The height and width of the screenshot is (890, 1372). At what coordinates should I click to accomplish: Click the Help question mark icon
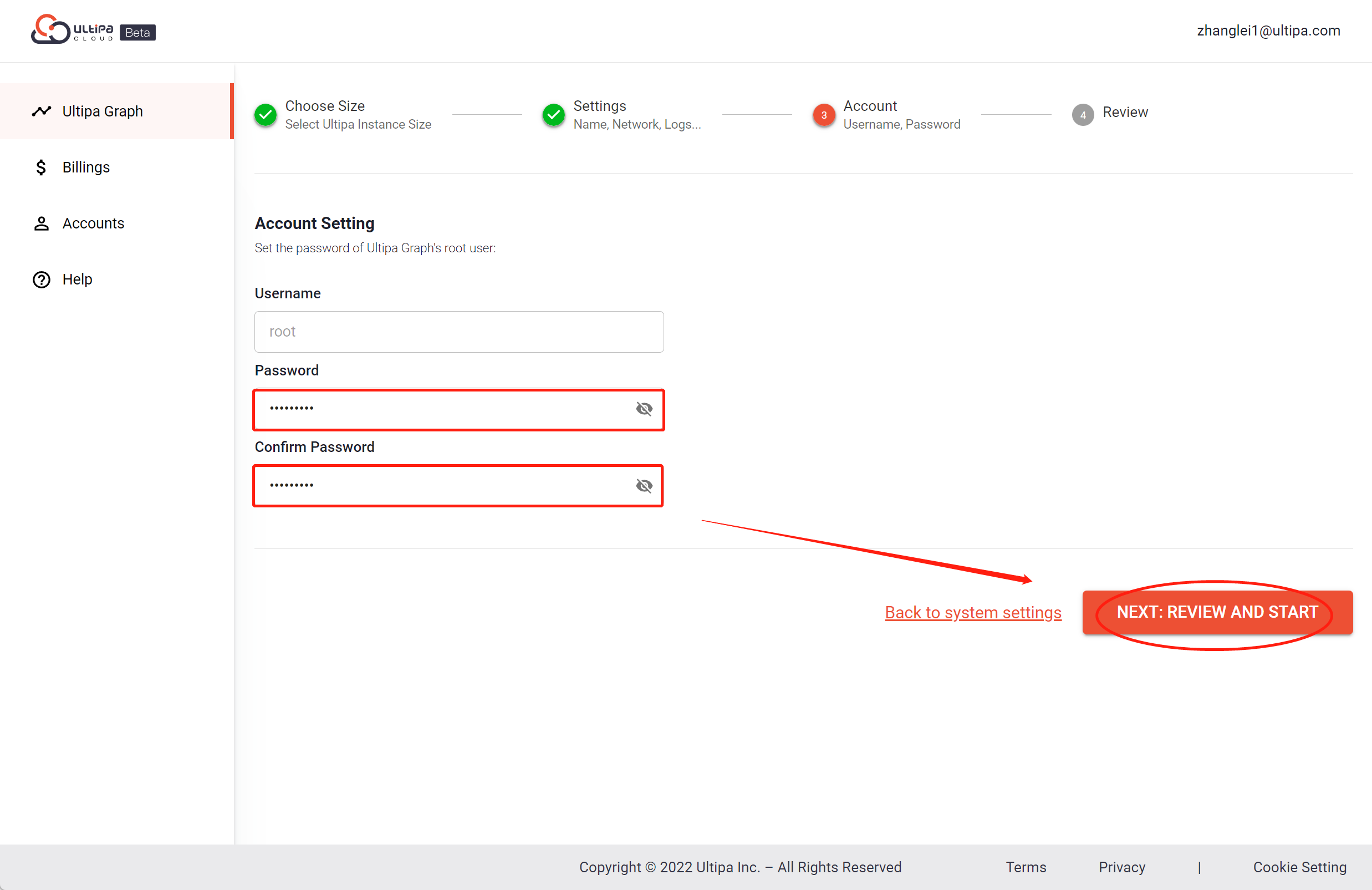pyautogui.click(x=41, y=279)
